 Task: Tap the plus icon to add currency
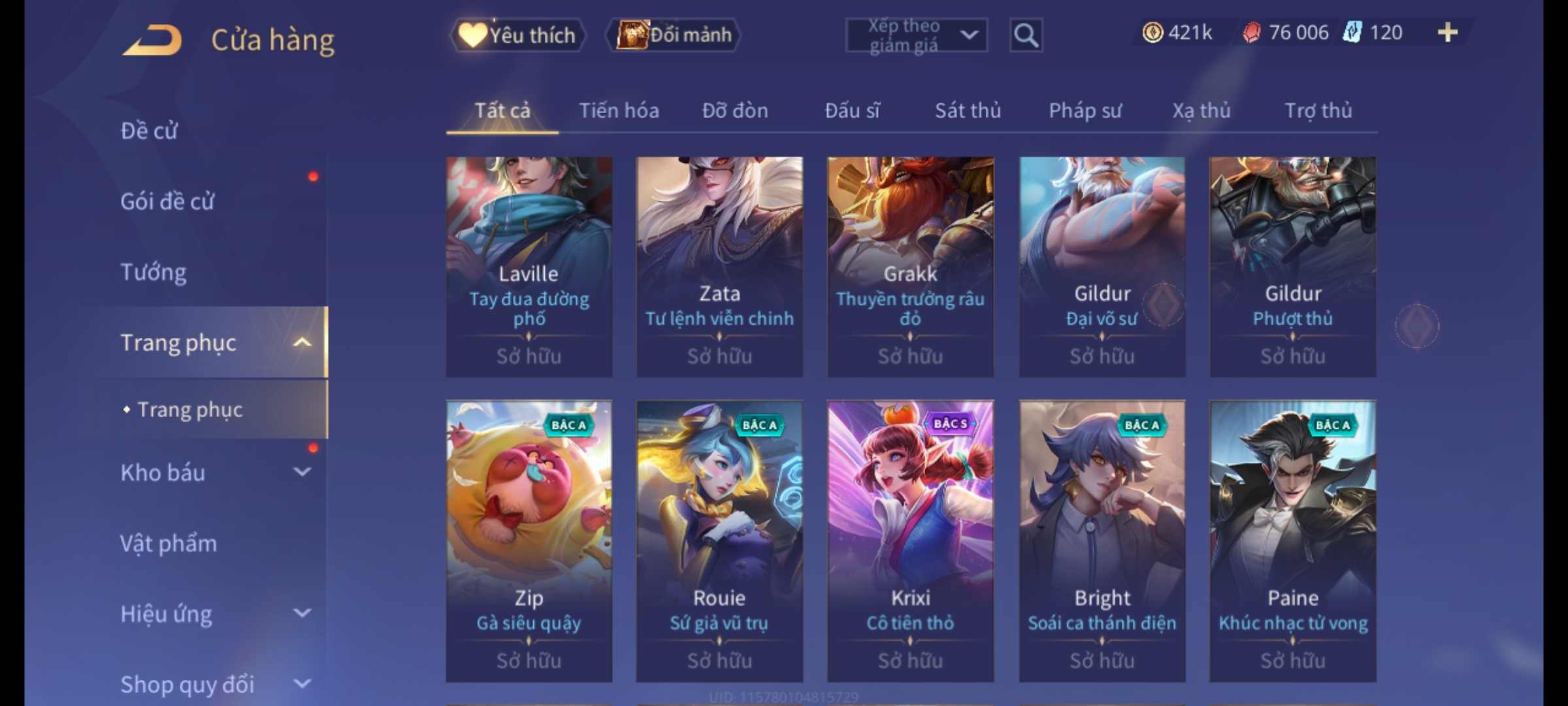(1448, 33)
